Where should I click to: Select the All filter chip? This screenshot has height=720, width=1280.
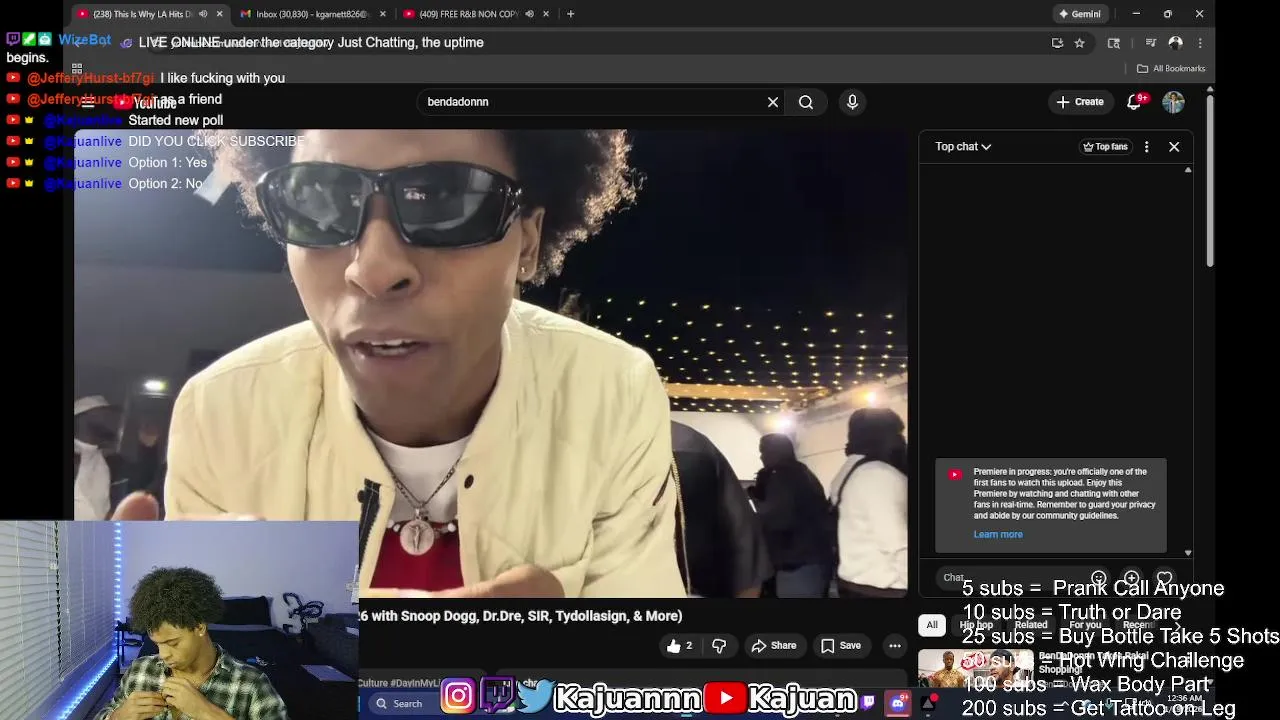click(932, 625)
